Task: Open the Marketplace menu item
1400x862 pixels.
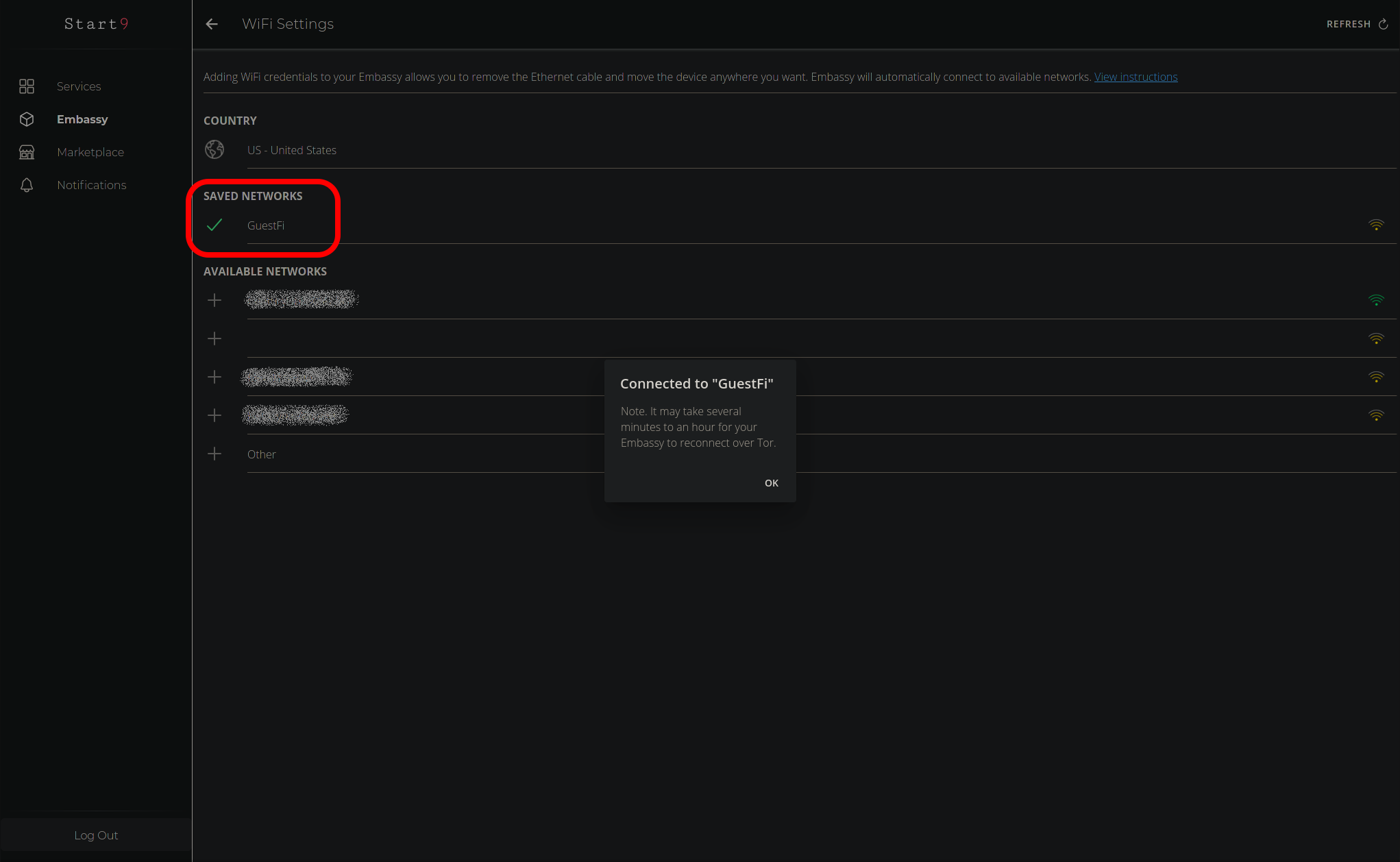Action: tap(90, 152)
